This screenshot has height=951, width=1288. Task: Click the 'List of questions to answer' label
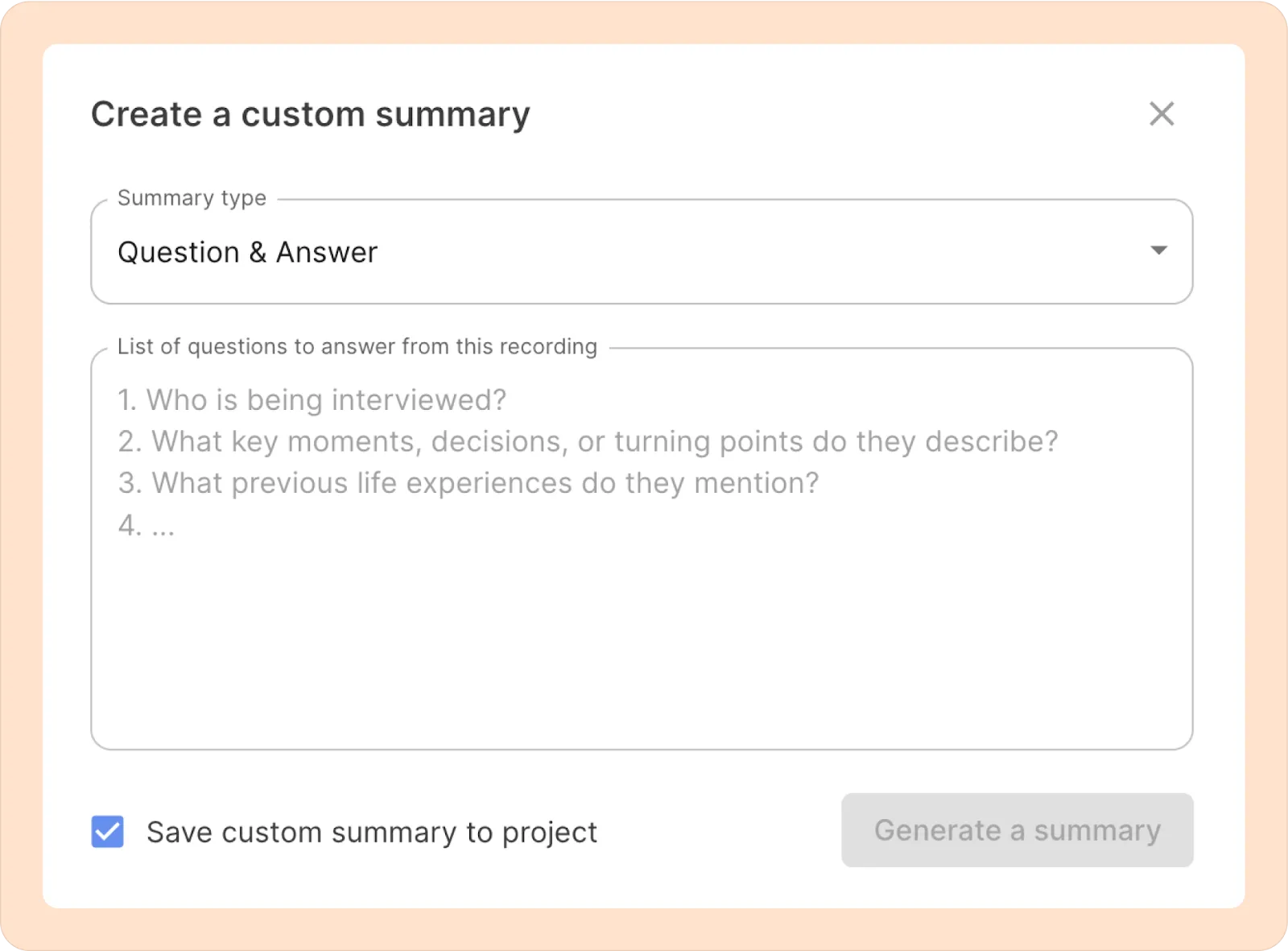tap(357, 347)
